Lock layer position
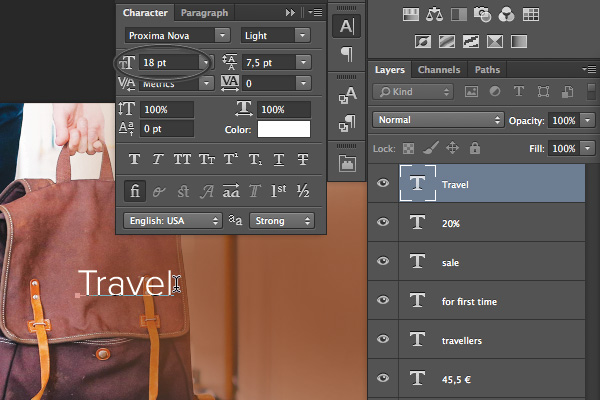Viewport: 600px width, 400px height. (x=452, y=148)
